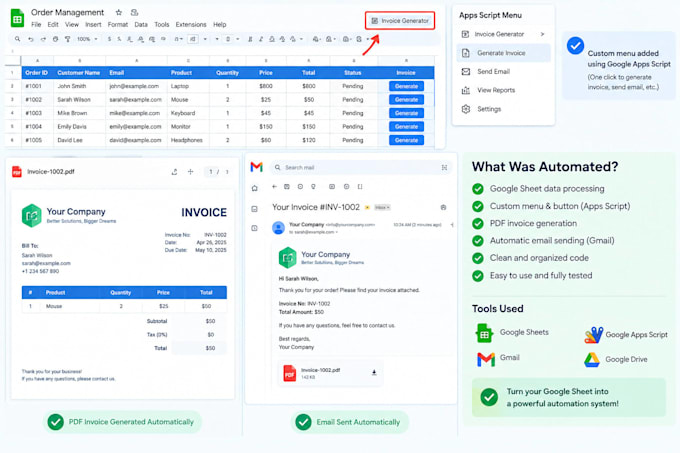Open the Data menu
Viewport: 680px width, 453px height.
[x=141, y=25]
